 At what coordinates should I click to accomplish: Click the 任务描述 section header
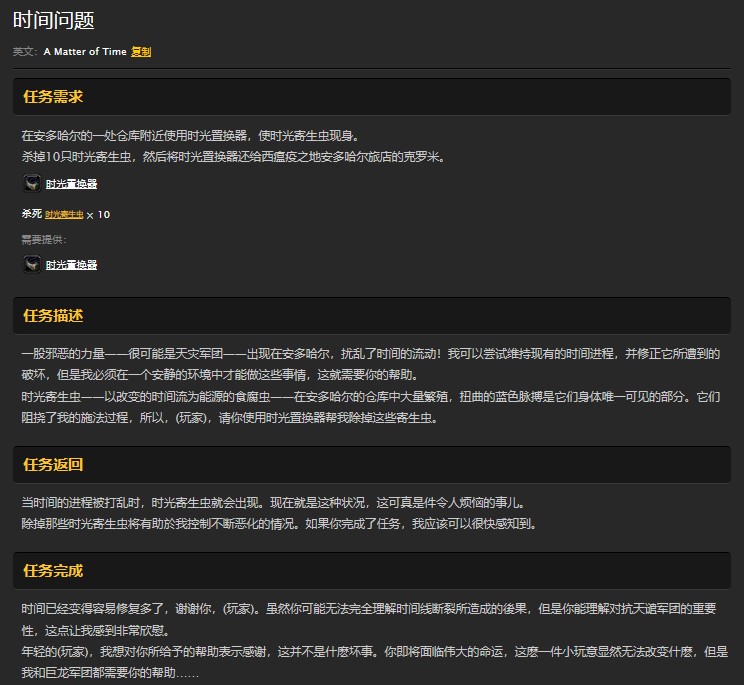(x=52, y=316)
